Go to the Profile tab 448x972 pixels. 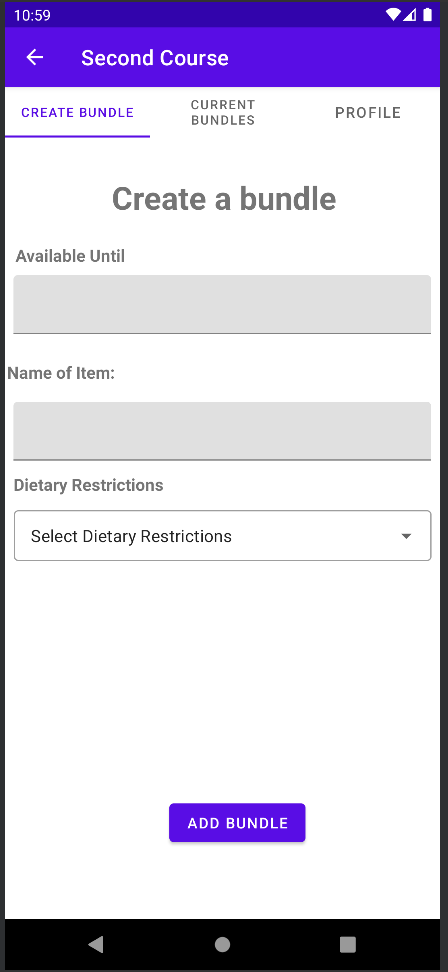[x=368, y=112]
